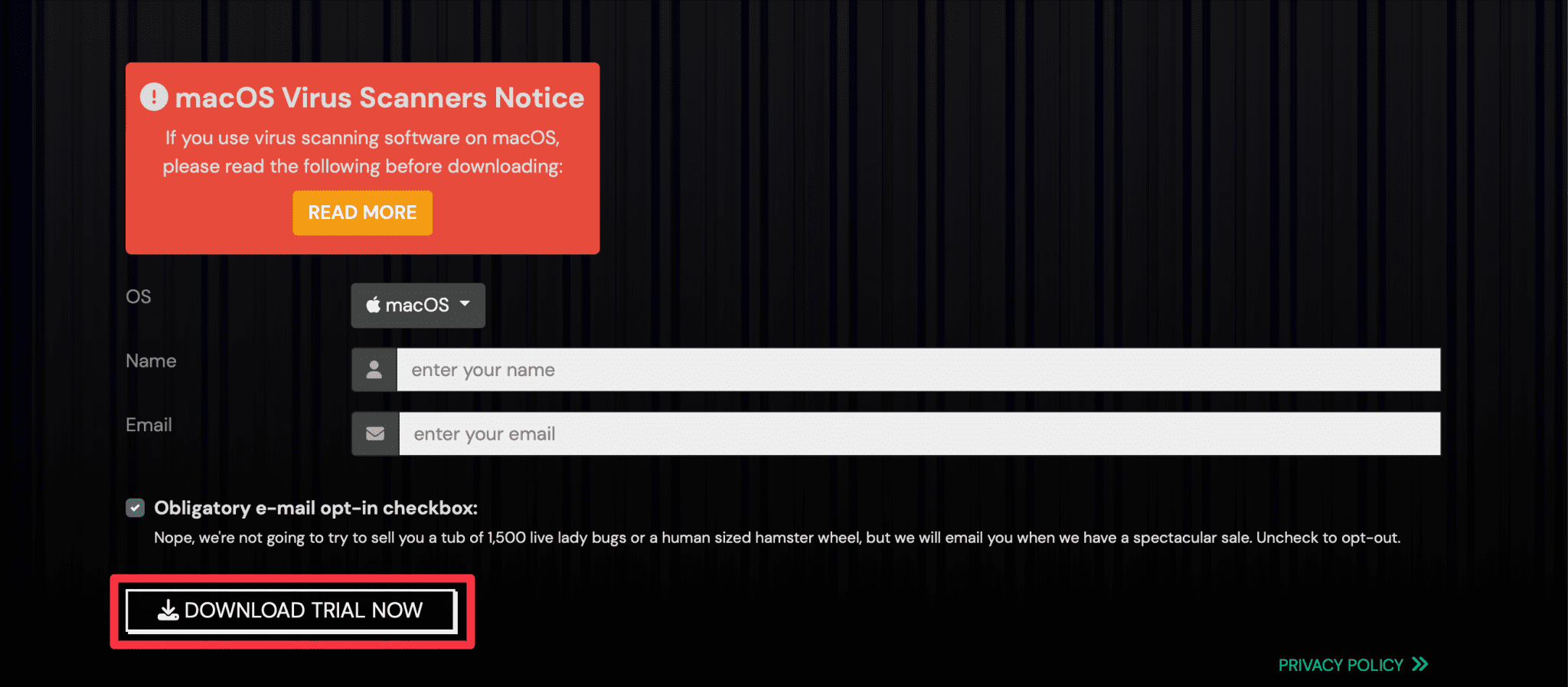Click the envelope icon beside the email field
The width and height of the screenshot is (1568, 687).
375,434
